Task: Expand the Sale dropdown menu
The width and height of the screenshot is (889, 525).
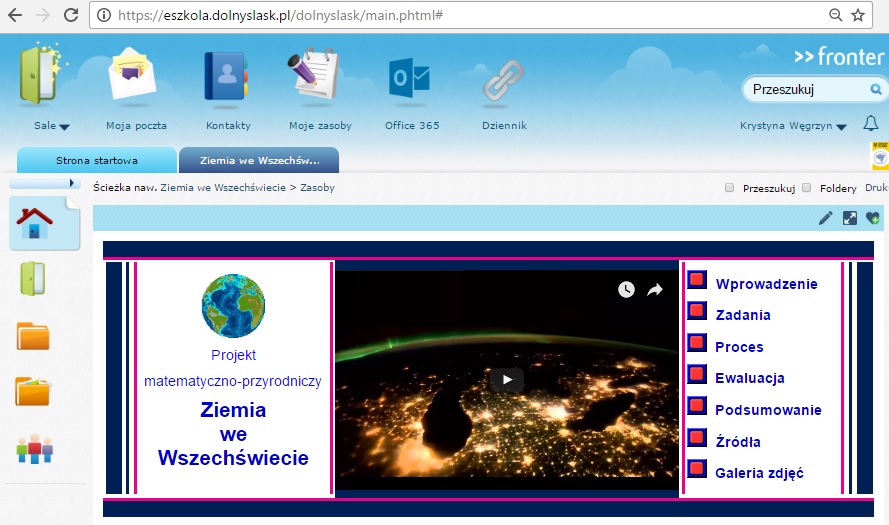Action: (x=52, y=126)
